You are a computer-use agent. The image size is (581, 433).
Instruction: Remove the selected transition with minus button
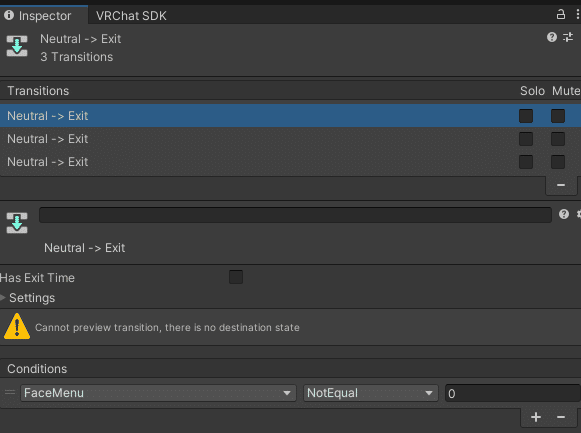(x=561, y=185)
